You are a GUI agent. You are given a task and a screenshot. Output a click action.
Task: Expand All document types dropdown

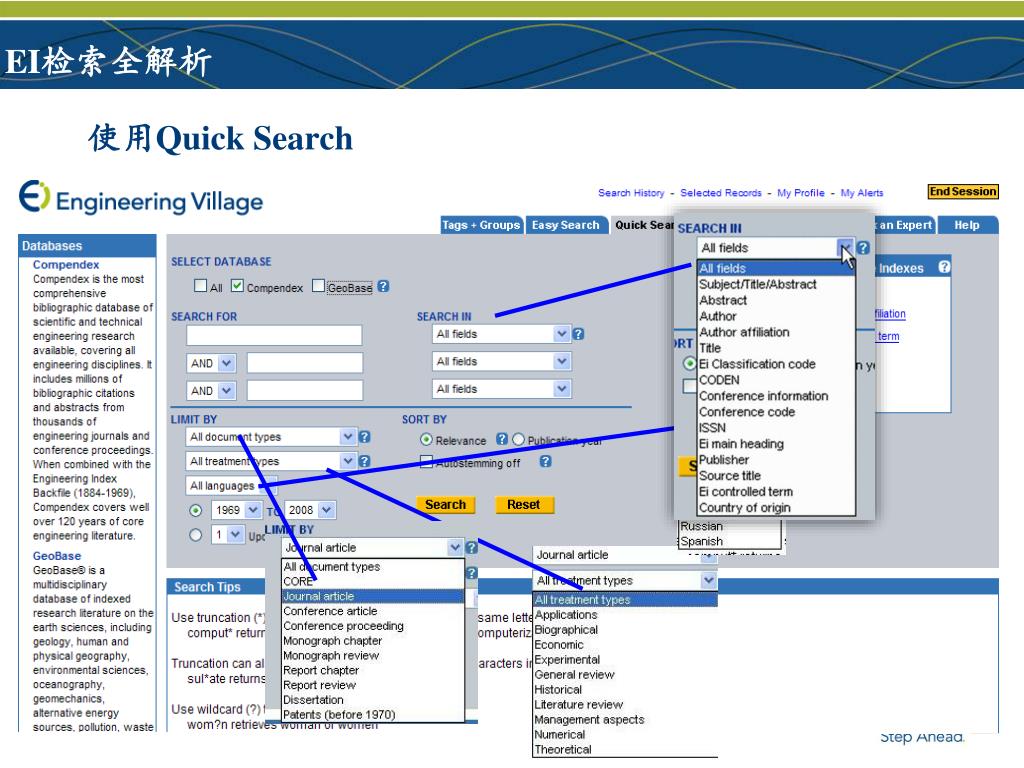(x=271, y=436)
